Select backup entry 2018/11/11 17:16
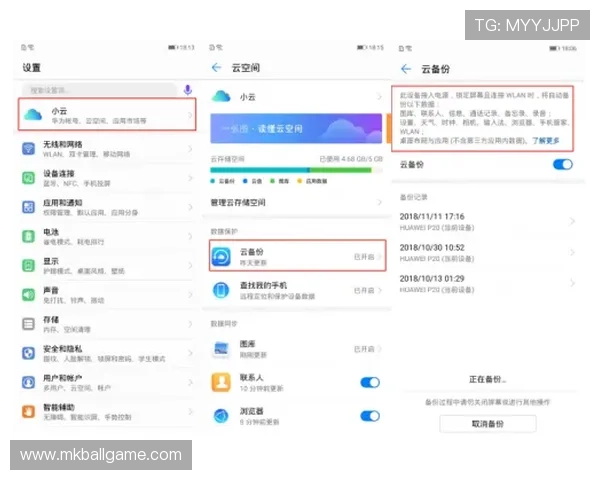The image size is (600, 480). point(487,221)
